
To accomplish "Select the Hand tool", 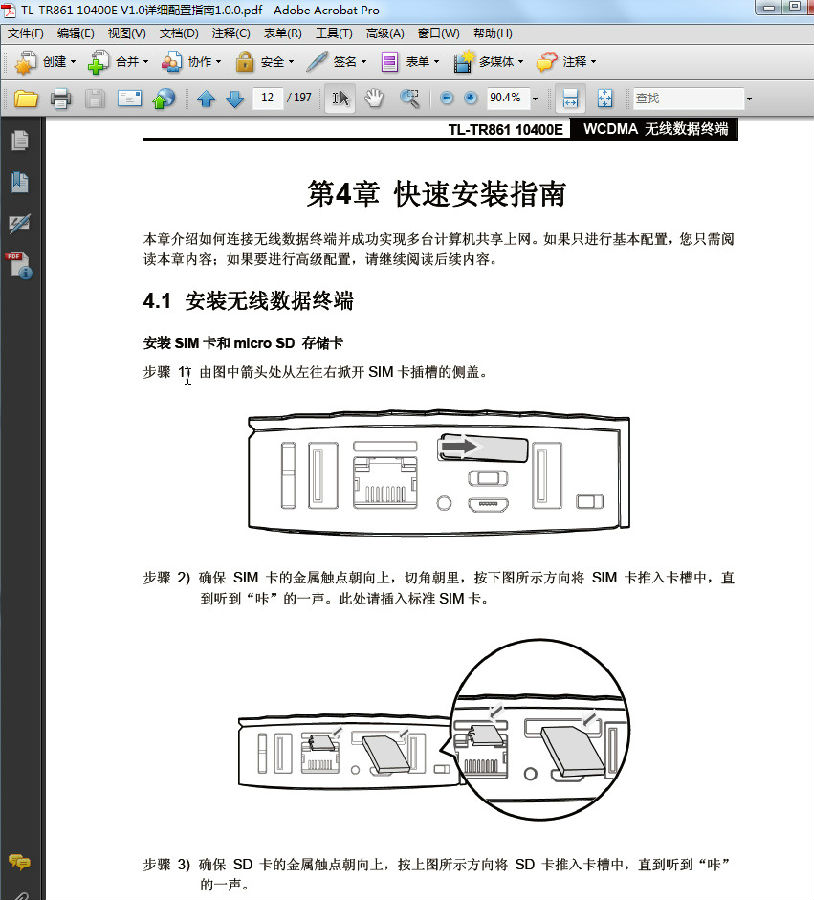I will [x=375, y=98].
